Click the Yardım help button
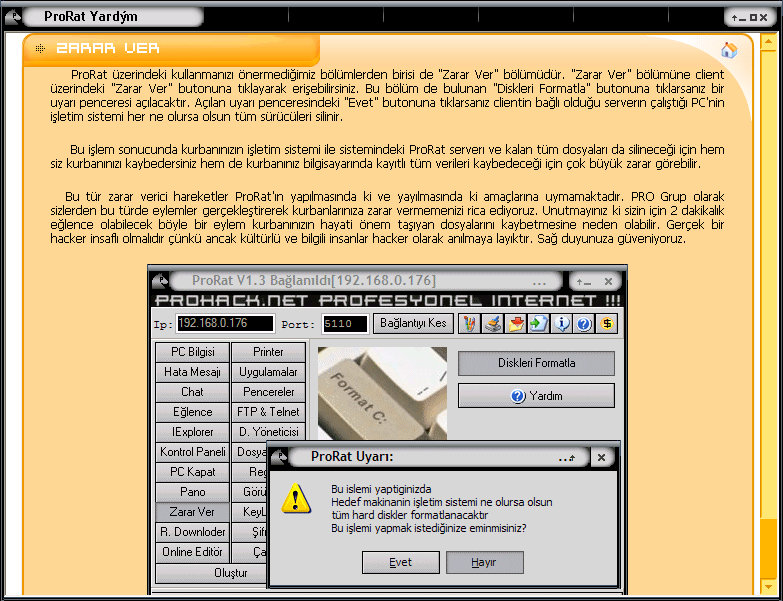 (x=536, y=396)
